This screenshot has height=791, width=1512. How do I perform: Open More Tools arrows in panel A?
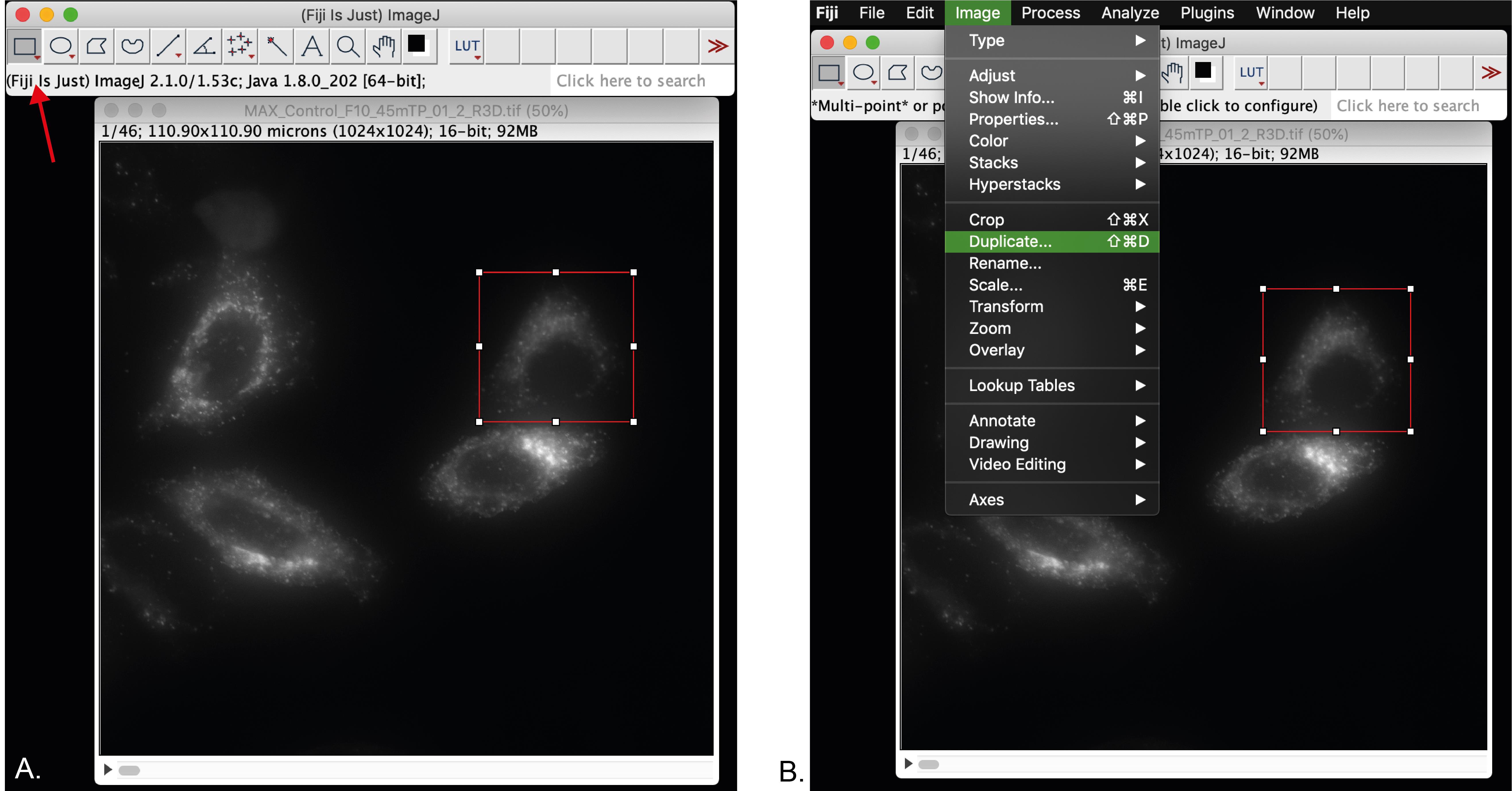point(717,46)
